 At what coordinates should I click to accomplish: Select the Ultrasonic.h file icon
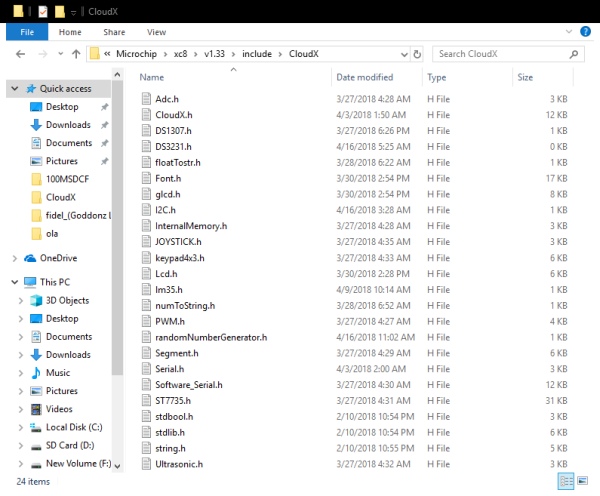[146, 464]
